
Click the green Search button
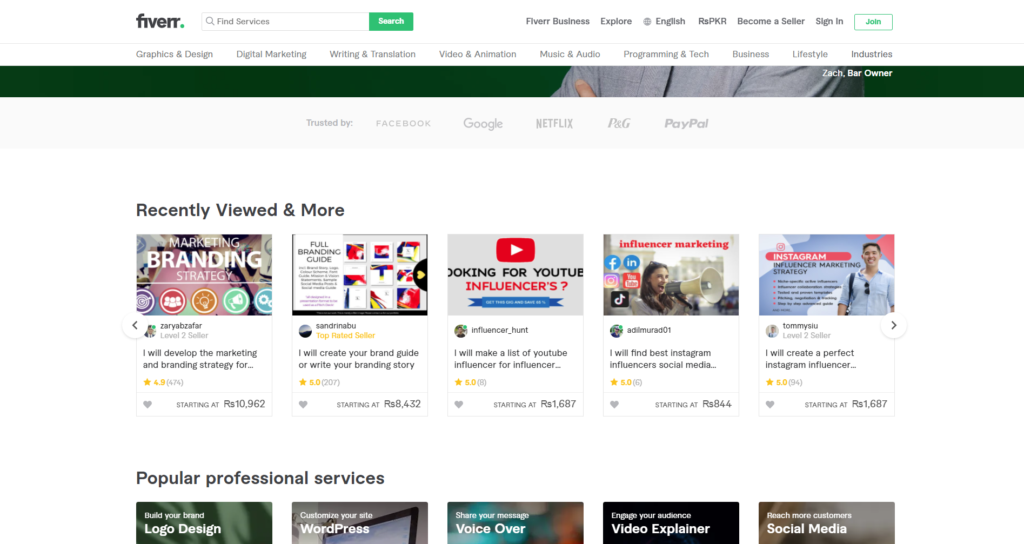click(391, 21)
